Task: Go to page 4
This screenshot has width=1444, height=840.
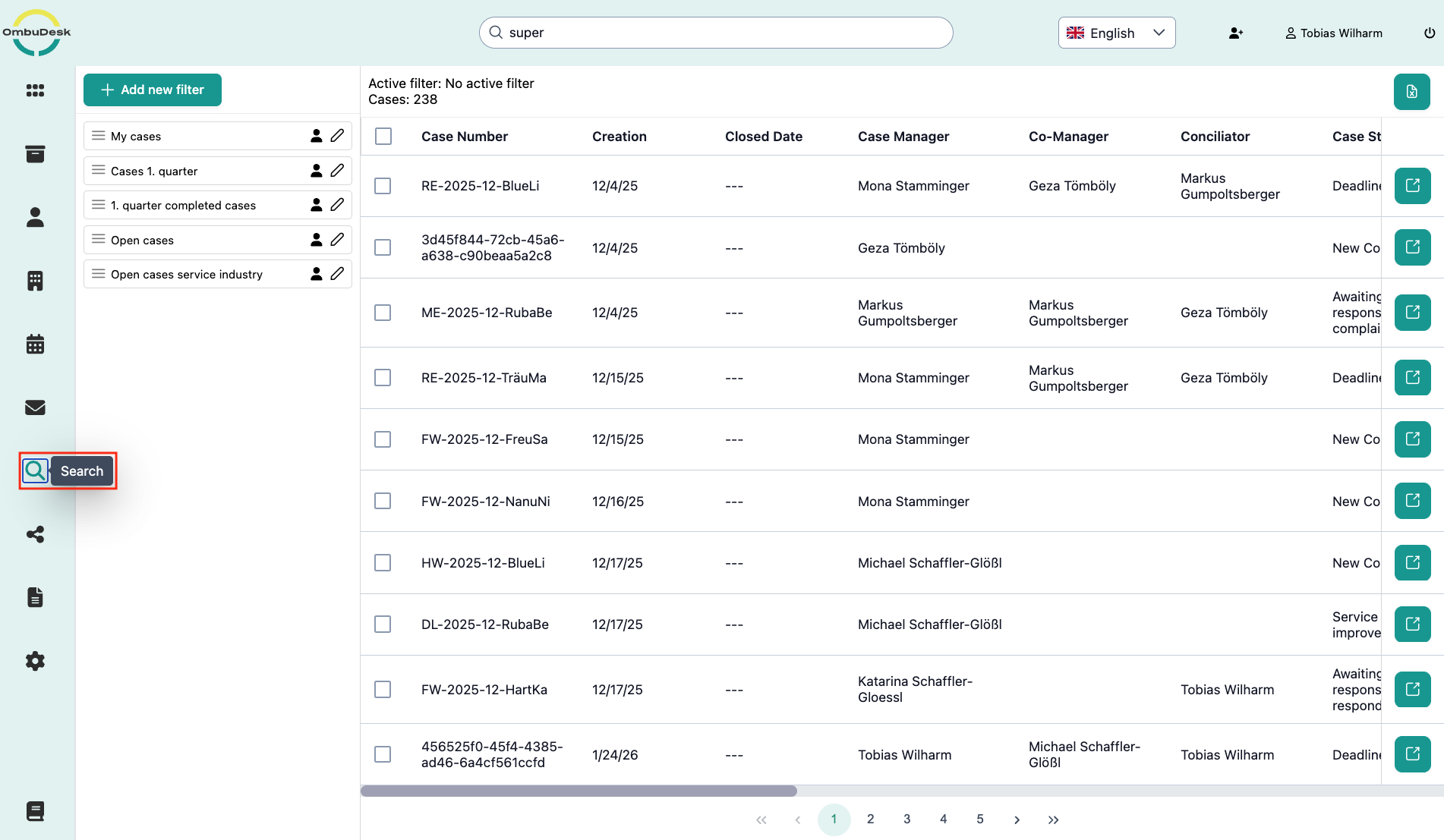Action: point(944,820)
